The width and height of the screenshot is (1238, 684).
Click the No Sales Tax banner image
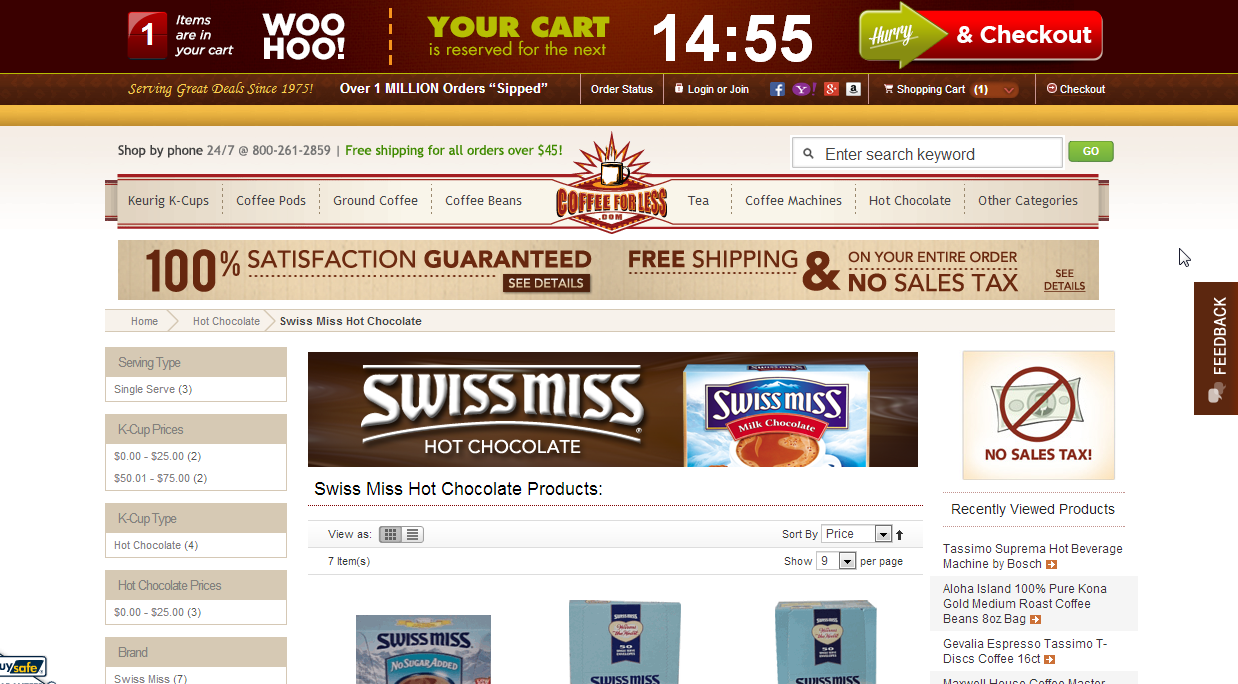pyautogui.click(x=1038, y=415)
